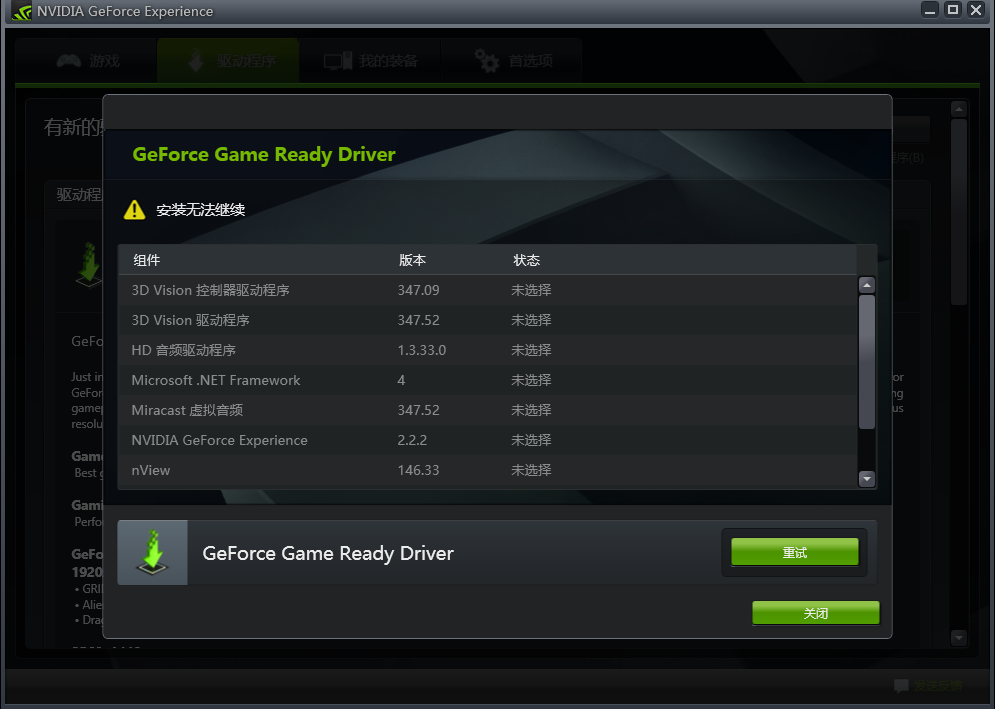Click the gamepad icon on 游戏 tab
The width and height of the screenshot is (995, 709).
point(69,61)
